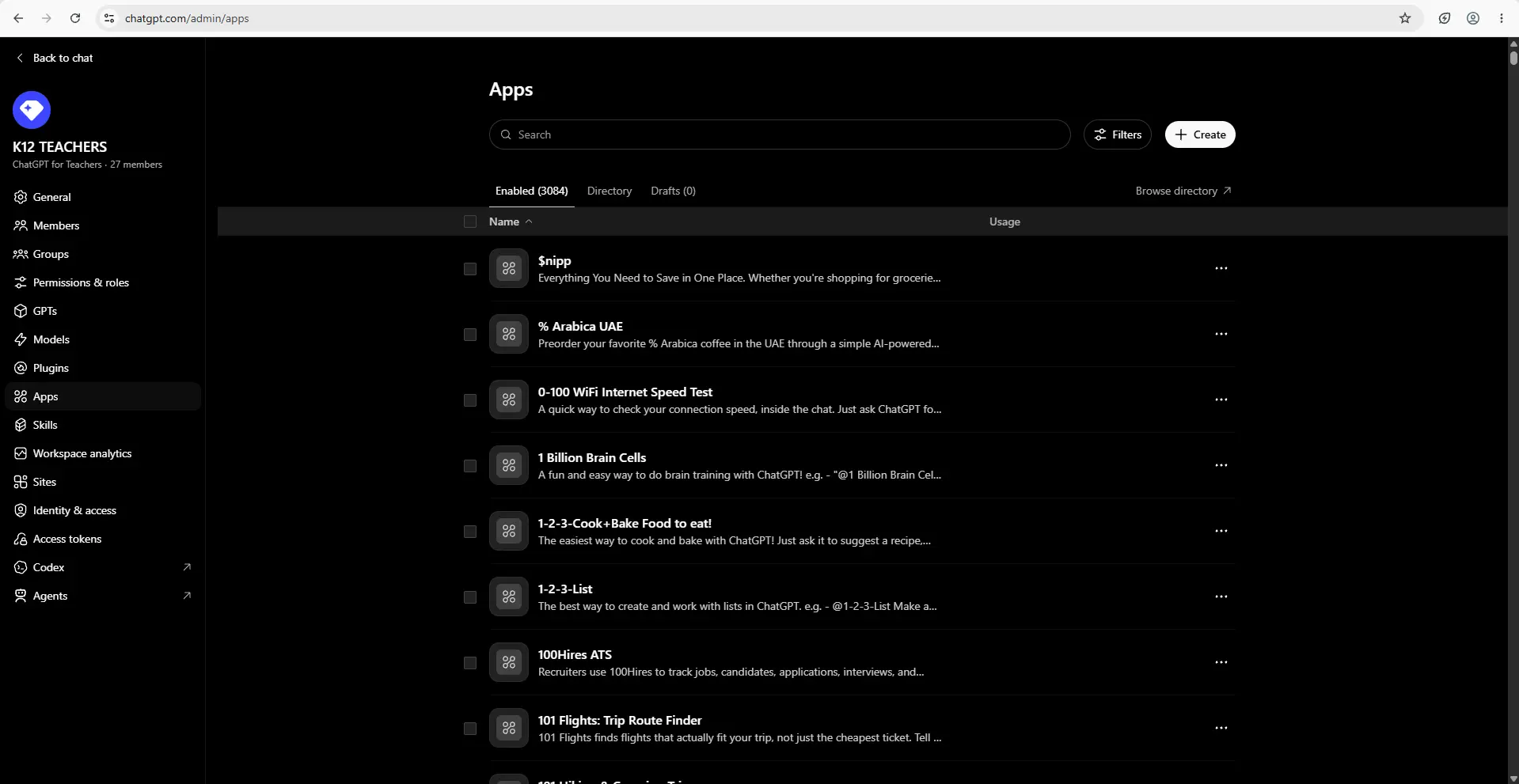Image resolution: width=1519 pixels, height=784 pixels.
Task: Check the % Arabica UAE checkbox
Action: click(470, 335)
